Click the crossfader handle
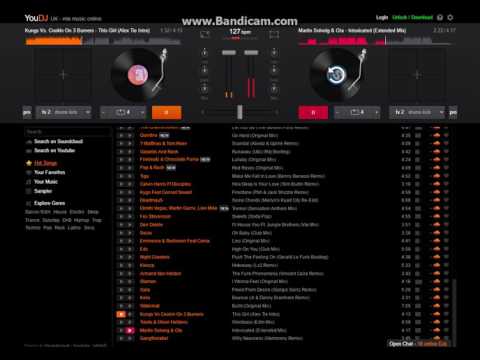The width and height of the screenshot is (480, 360). pos(240,112)
